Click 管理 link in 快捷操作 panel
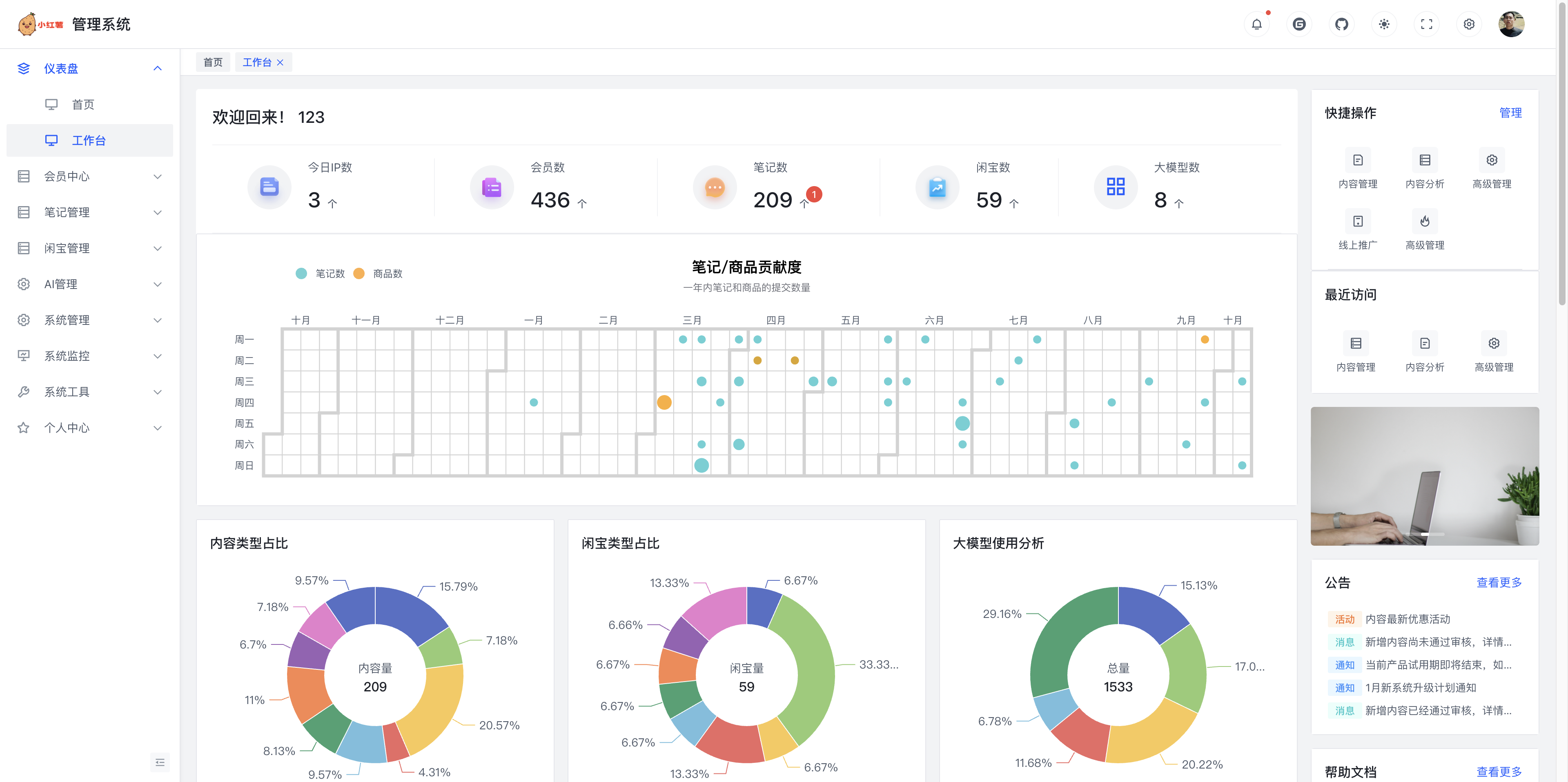 pos(1510,113)
